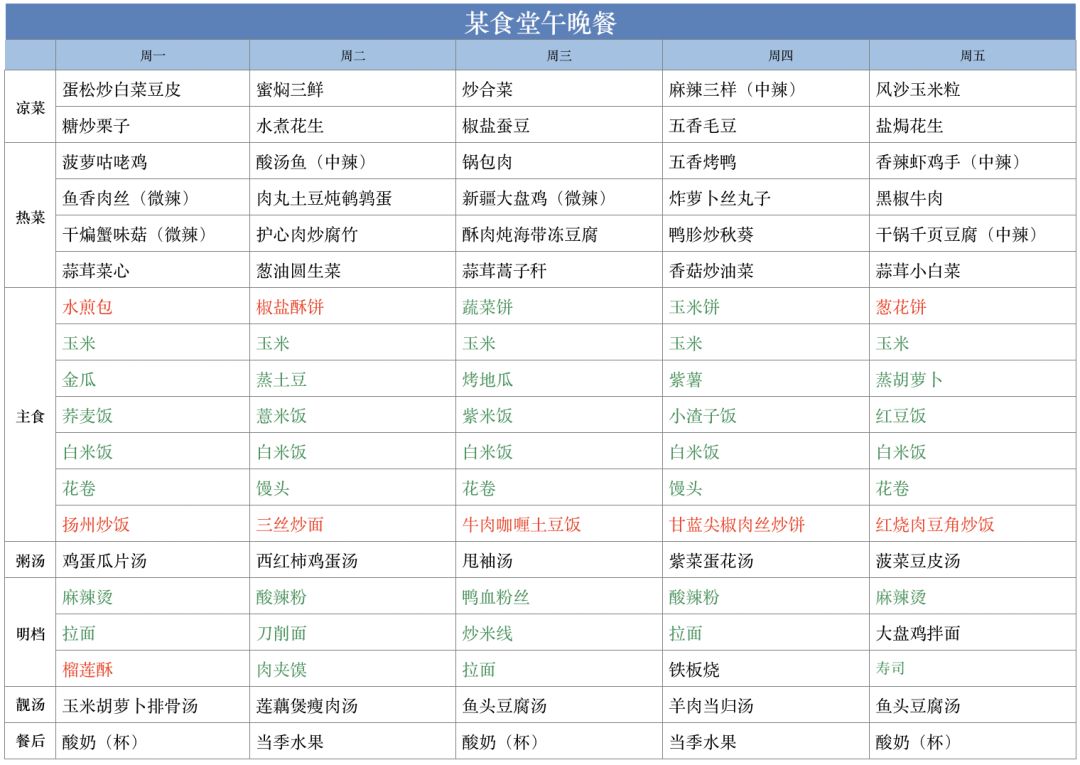Select the 粥汤 row label
The image size is (1080, 765).
pyautogui.click(x=29, y=560)
